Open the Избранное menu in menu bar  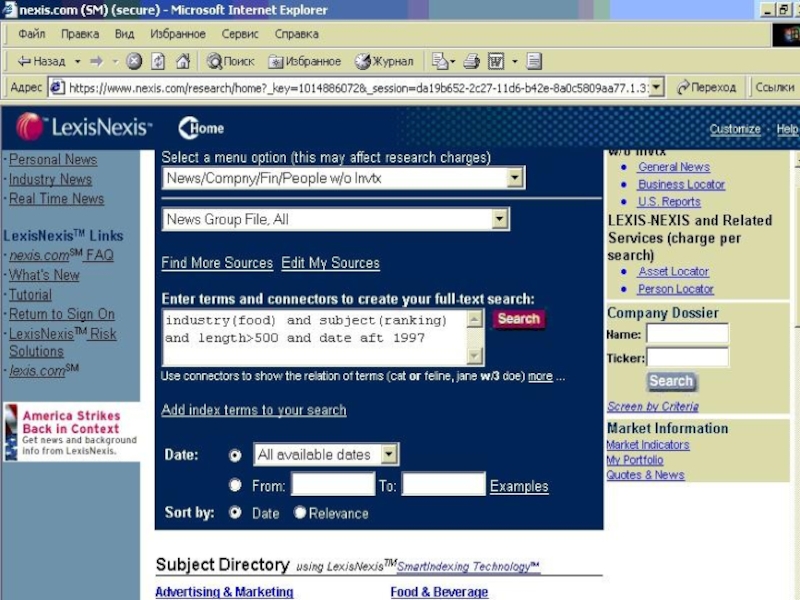point(178,34)
